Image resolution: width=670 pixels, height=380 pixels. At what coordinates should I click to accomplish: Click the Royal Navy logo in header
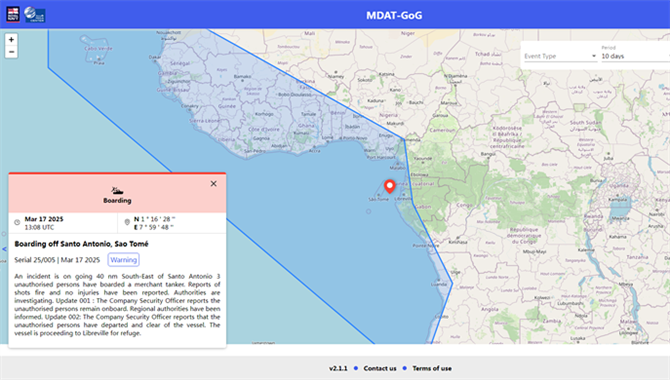13,15
